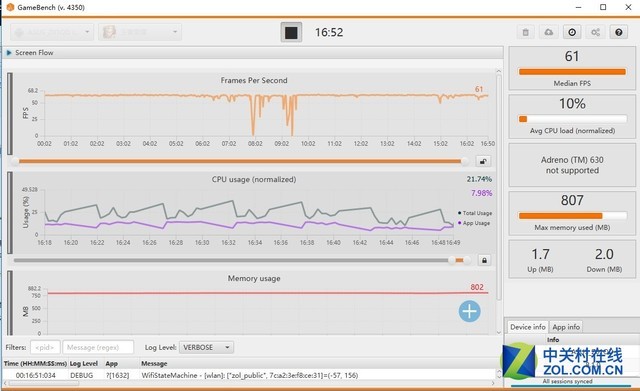Click the DEBUG log level cell
This screenshot has height=391, width=640.
82,375
